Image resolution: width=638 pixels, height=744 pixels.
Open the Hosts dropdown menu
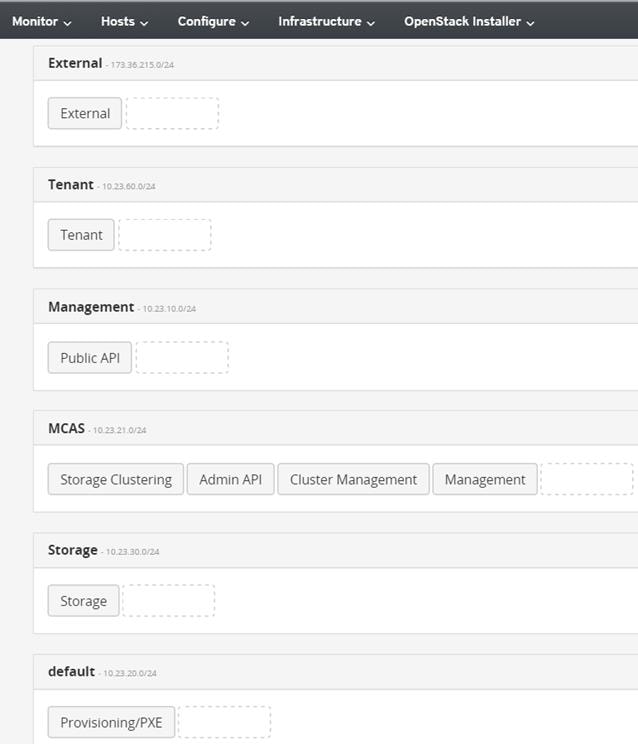point(124,22)
